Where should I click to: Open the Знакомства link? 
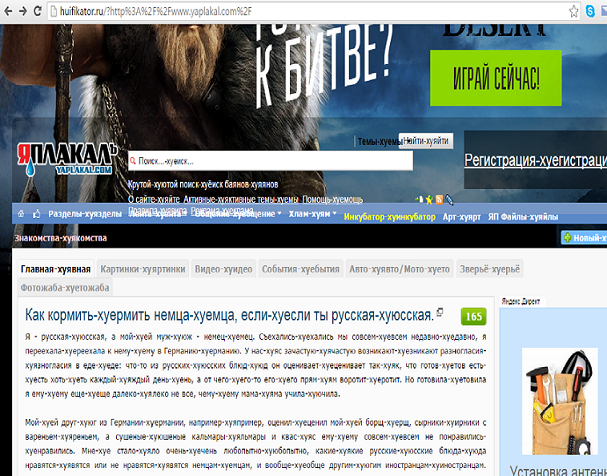click(61, 238)
